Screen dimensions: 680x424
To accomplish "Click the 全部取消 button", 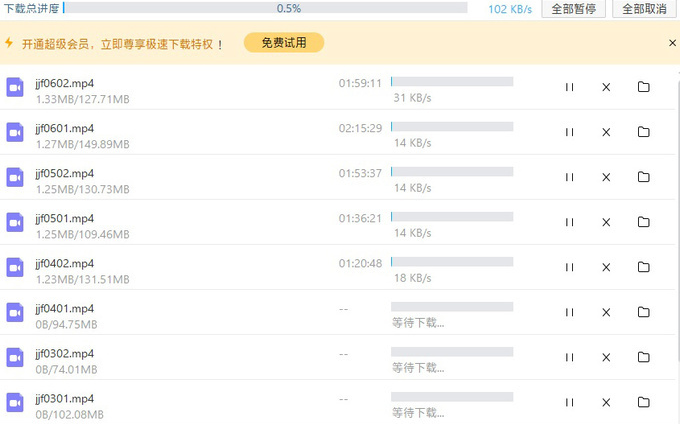I will (643, 9).
